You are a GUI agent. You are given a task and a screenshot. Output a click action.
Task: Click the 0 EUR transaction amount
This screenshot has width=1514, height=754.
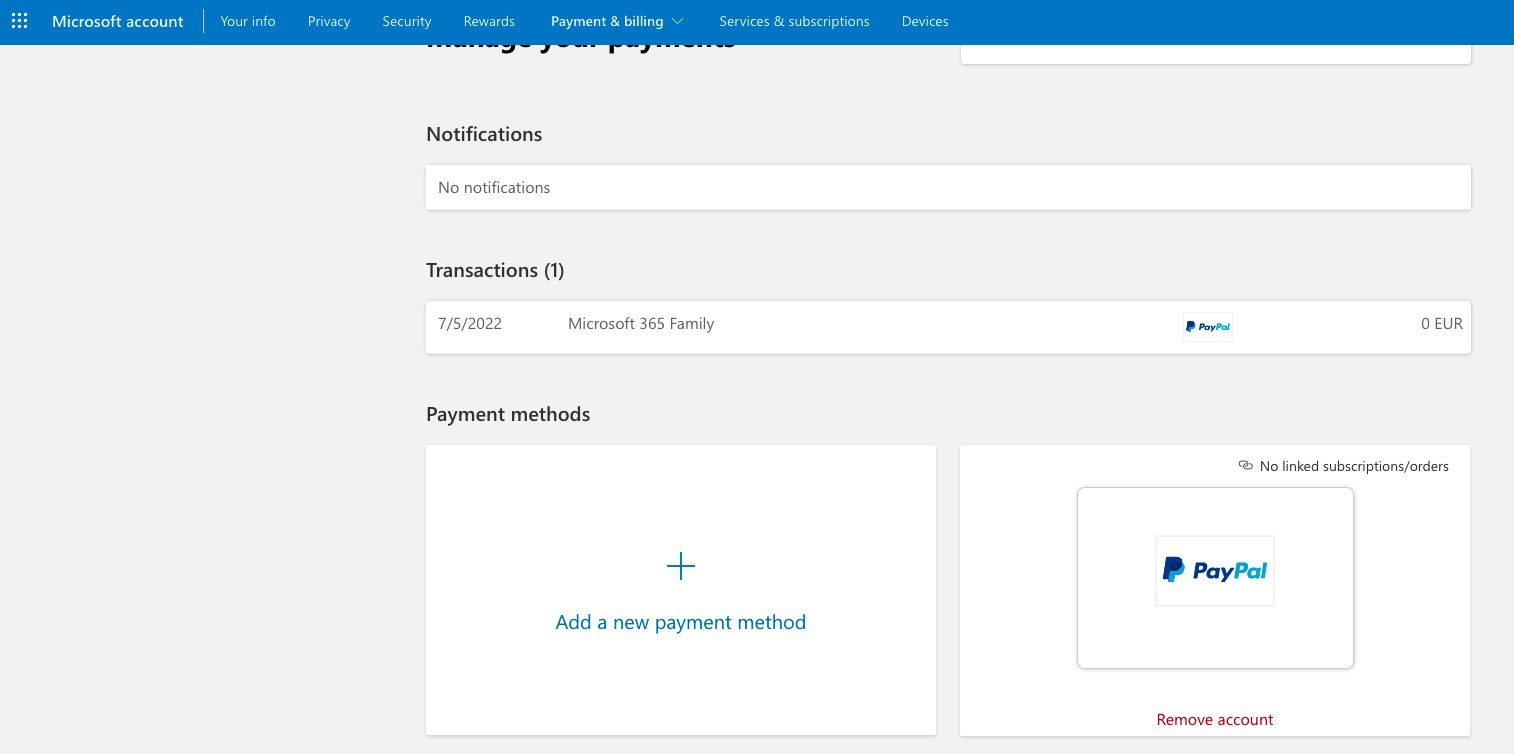click(x=1441, y=323)
